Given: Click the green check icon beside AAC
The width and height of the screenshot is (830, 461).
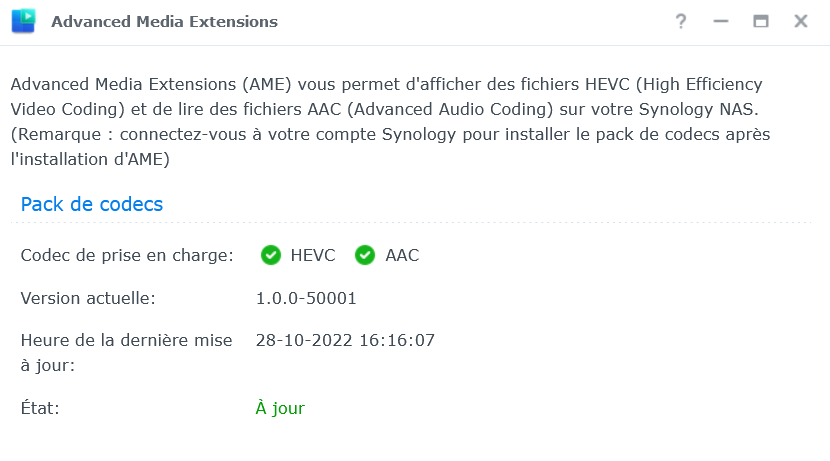Looking at the screenshot, I should point(365,255).
